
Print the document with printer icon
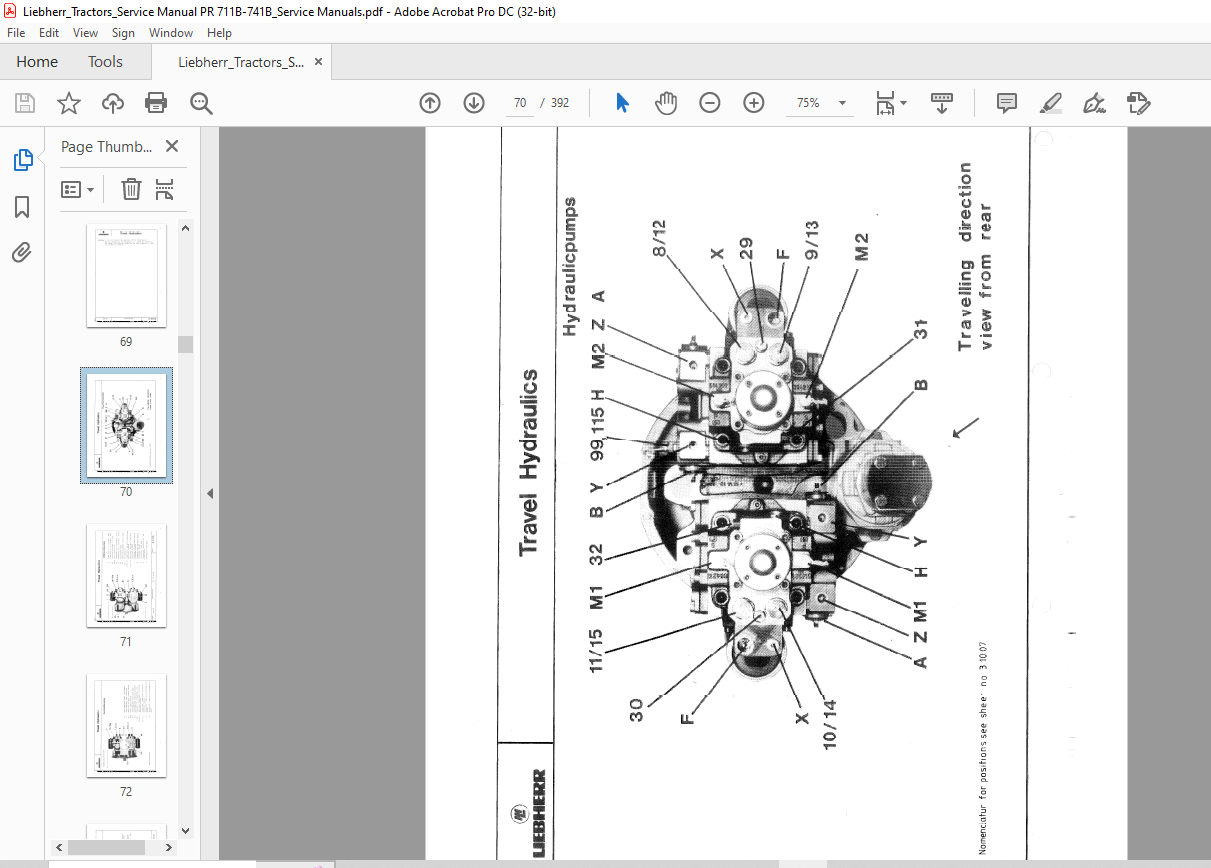(x=156, y=103)
